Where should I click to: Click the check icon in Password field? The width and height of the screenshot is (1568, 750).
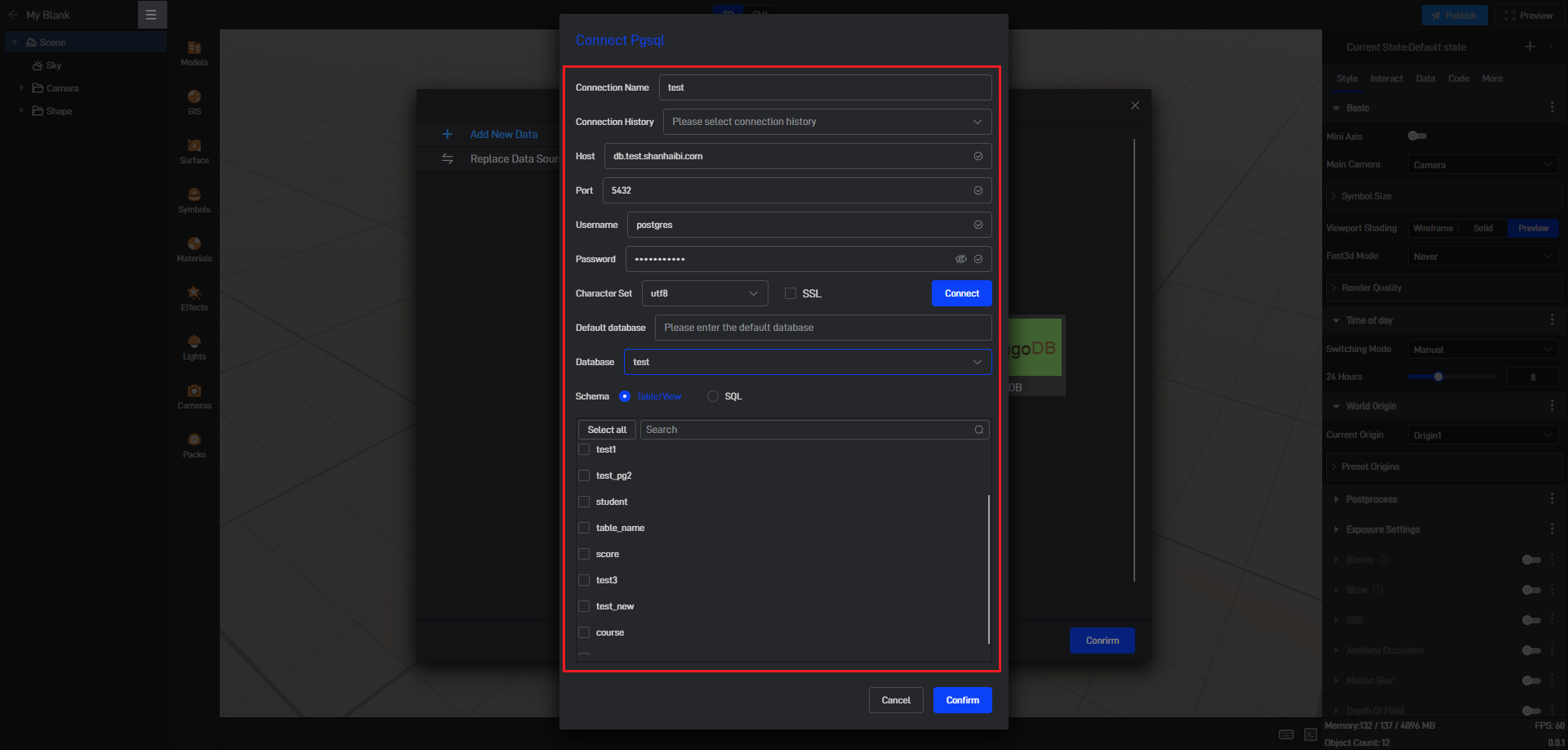tap(978, 259)
